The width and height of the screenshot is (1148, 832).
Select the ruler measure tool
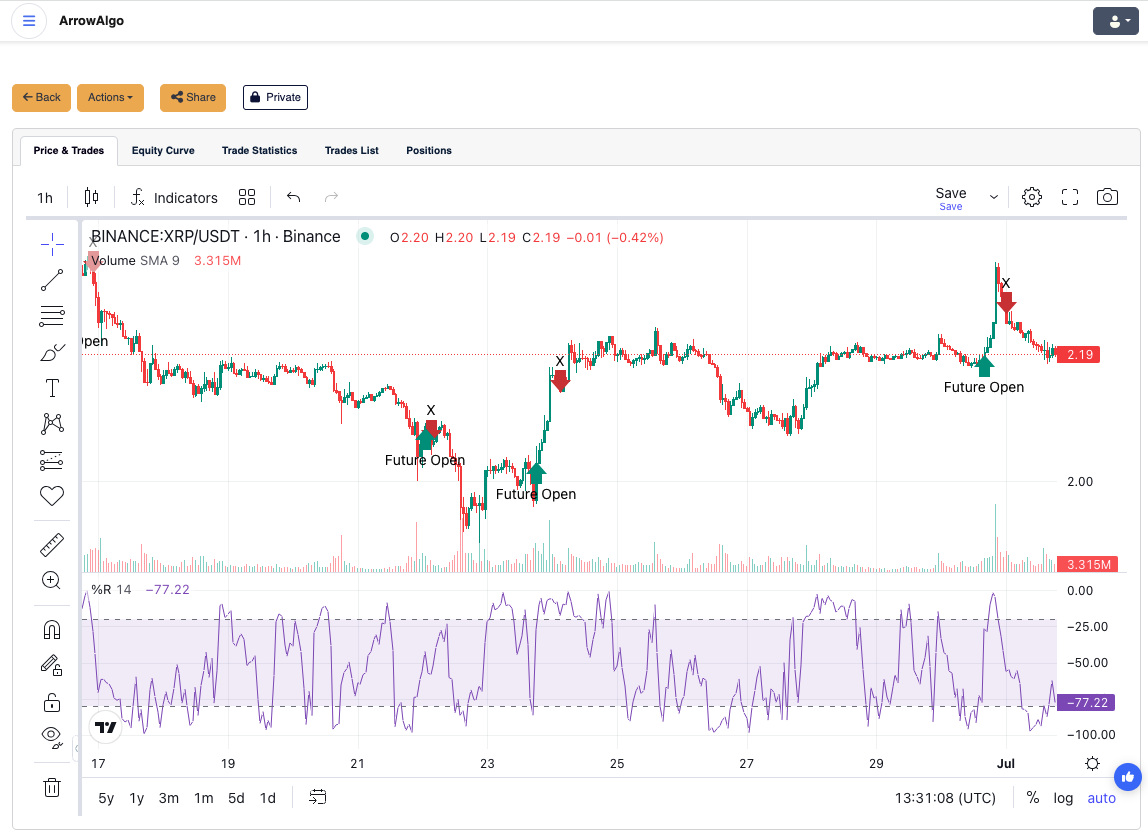(x=52, y=545)
